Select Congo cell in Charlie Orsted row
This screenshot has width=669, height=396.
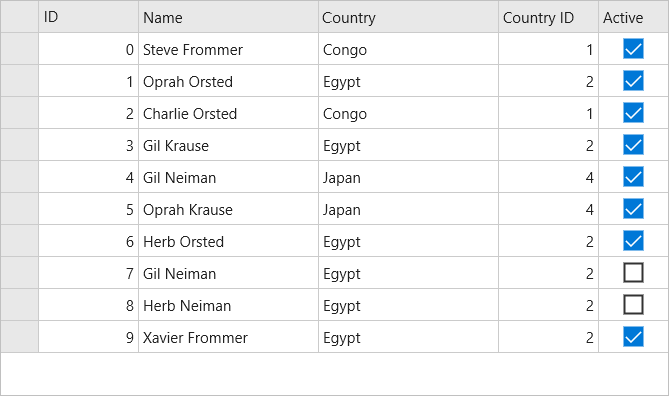[408, 113]
